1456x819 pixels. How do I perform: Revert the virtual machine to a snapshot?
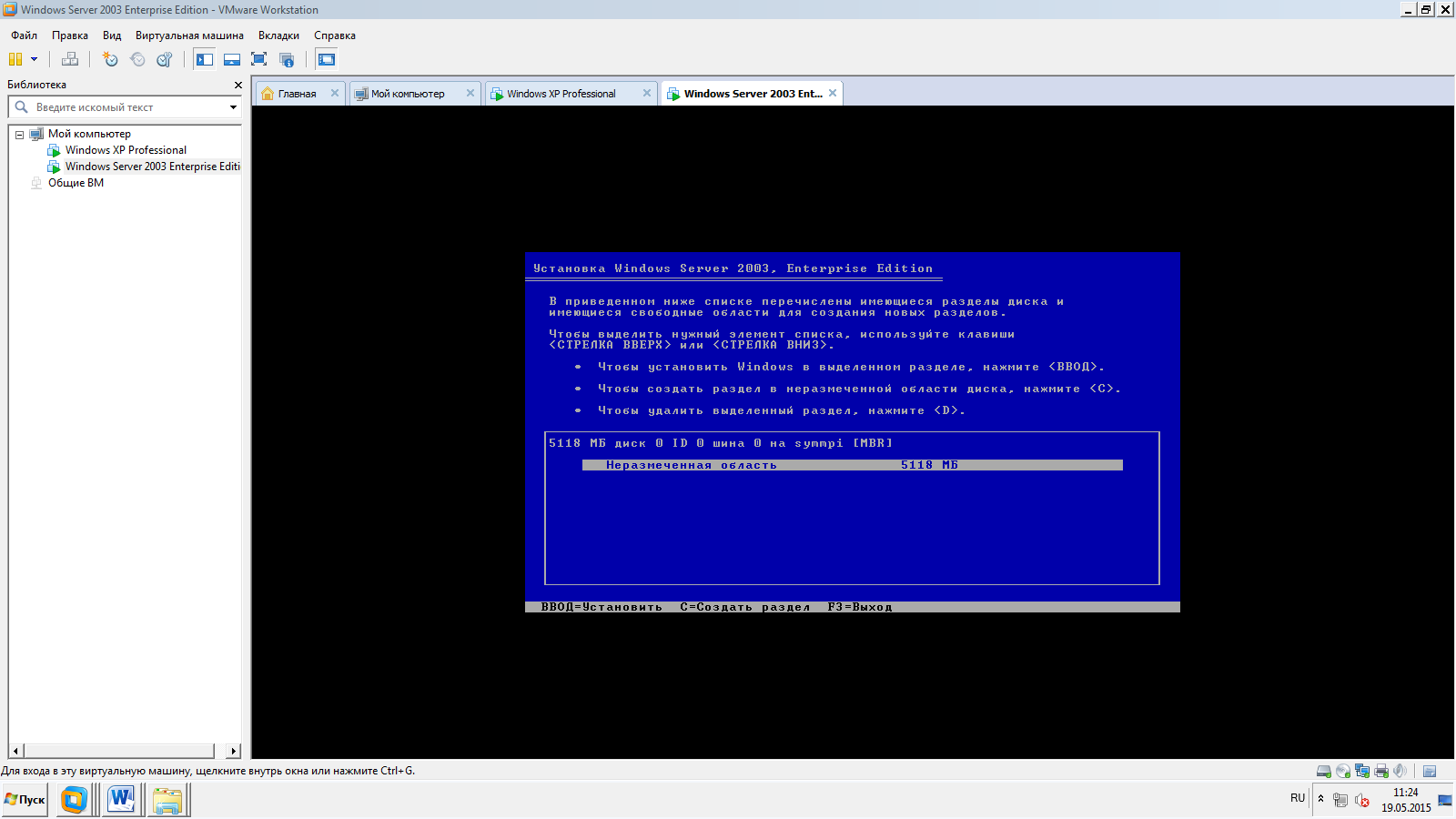click(x=137, y=59)
